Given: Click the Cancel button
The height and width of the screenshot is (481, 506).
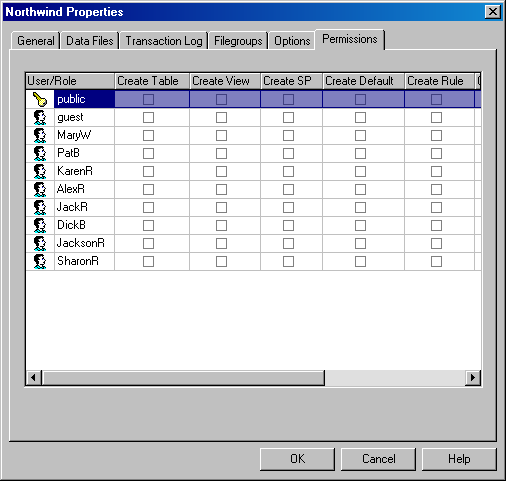Looking at the screenshot, I should coord(379,459).
